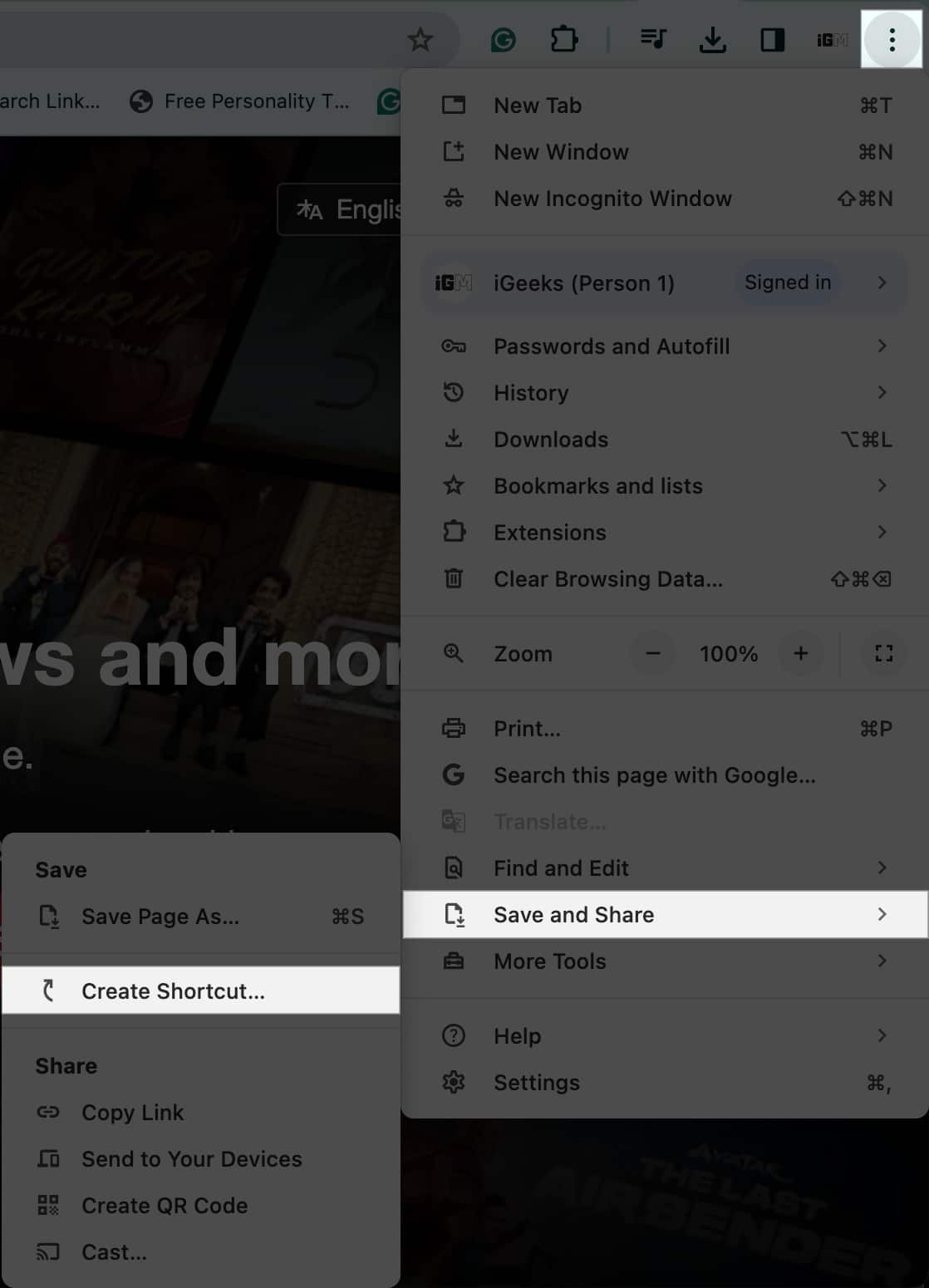Expand Find and Edit submenu
This screenshot has width=929, height=1288.
[665, 868]
